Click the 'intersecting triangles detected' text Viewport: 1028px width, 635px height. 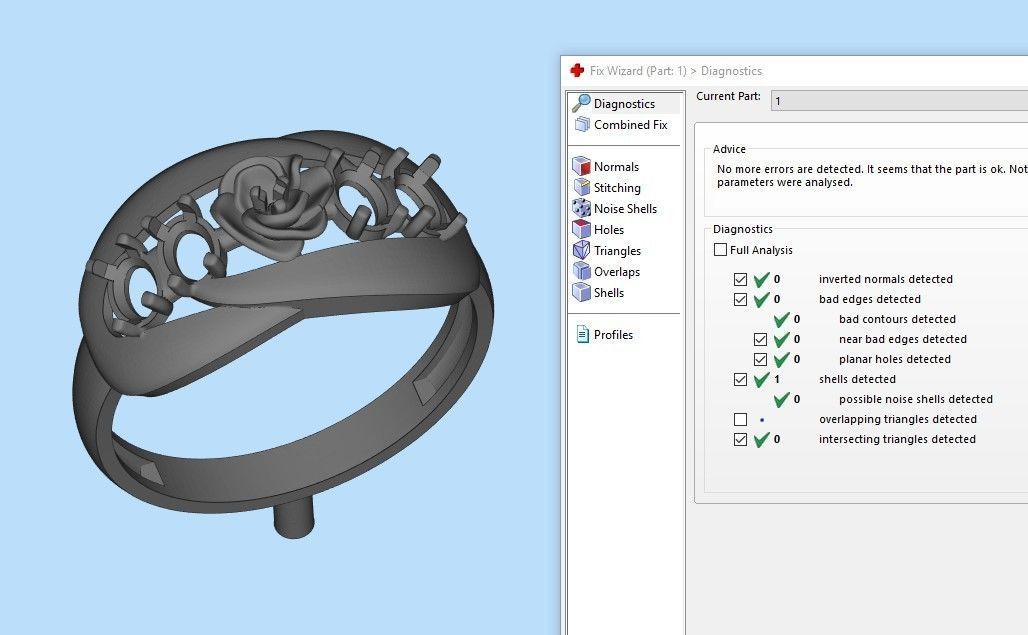pos(898,439)
